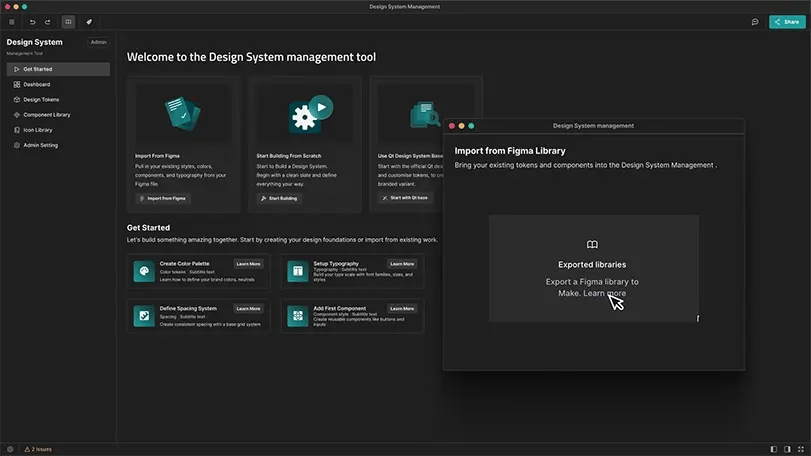
Task: Open comments via speech bubble icon
Action: point(755,22)
